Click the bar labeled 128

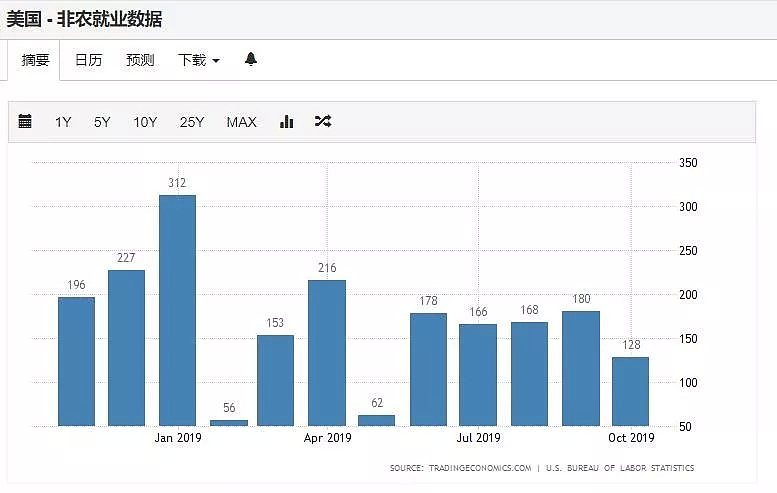[x=630, y=391]
